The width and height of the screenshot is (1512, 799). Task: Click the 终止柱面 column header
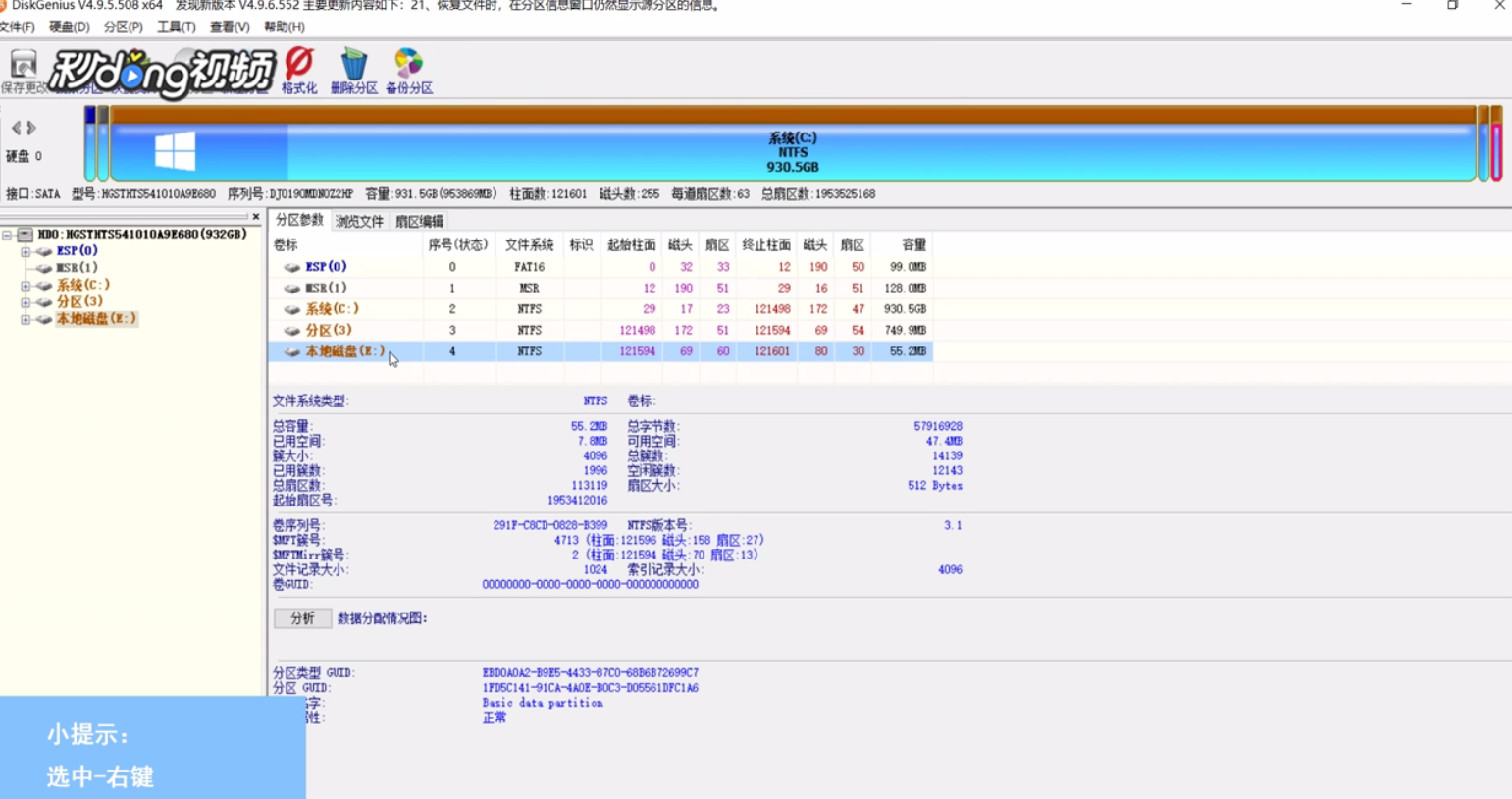click(x=766, y=245)
